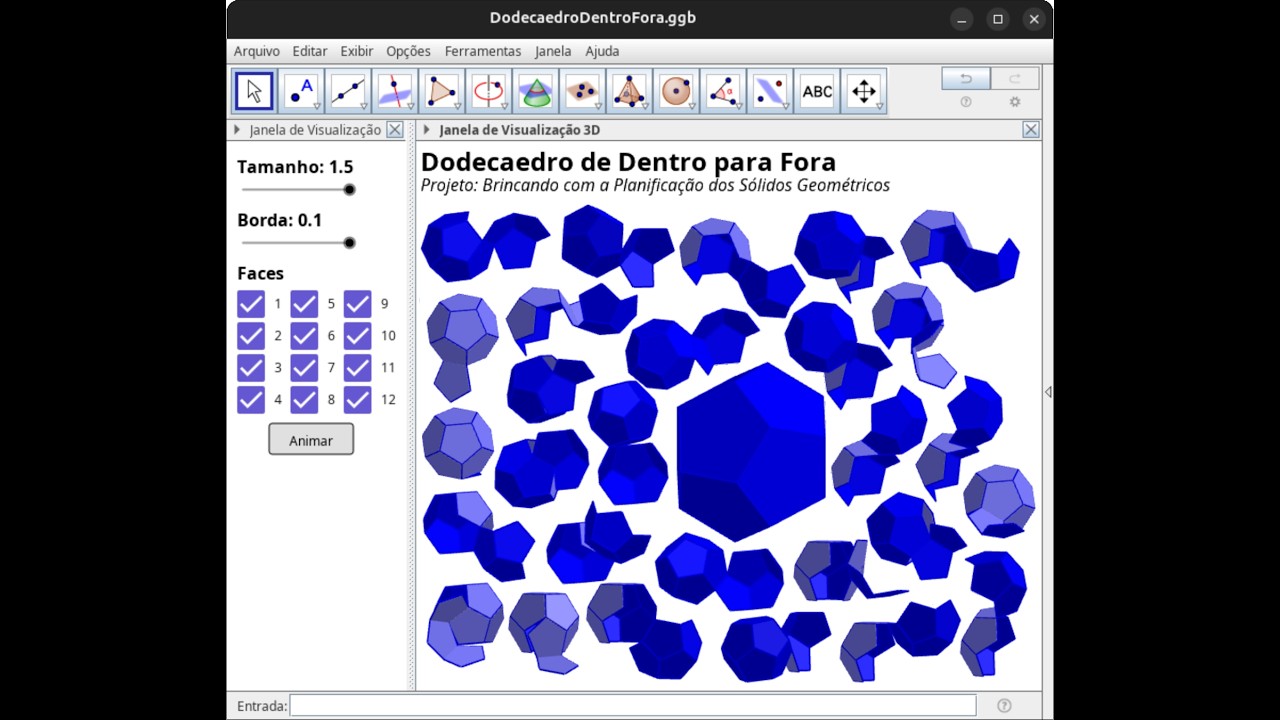Close the Janela de Visualização panel
This screenshot has height=720, width=1280.
(395, 130)
